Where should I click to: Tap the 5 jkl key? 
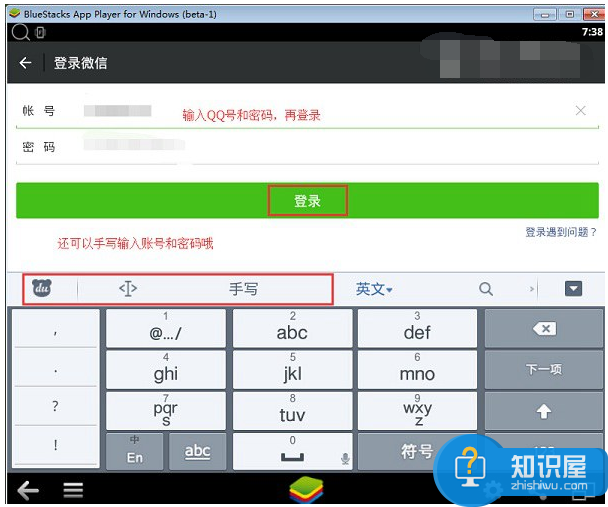292,369
